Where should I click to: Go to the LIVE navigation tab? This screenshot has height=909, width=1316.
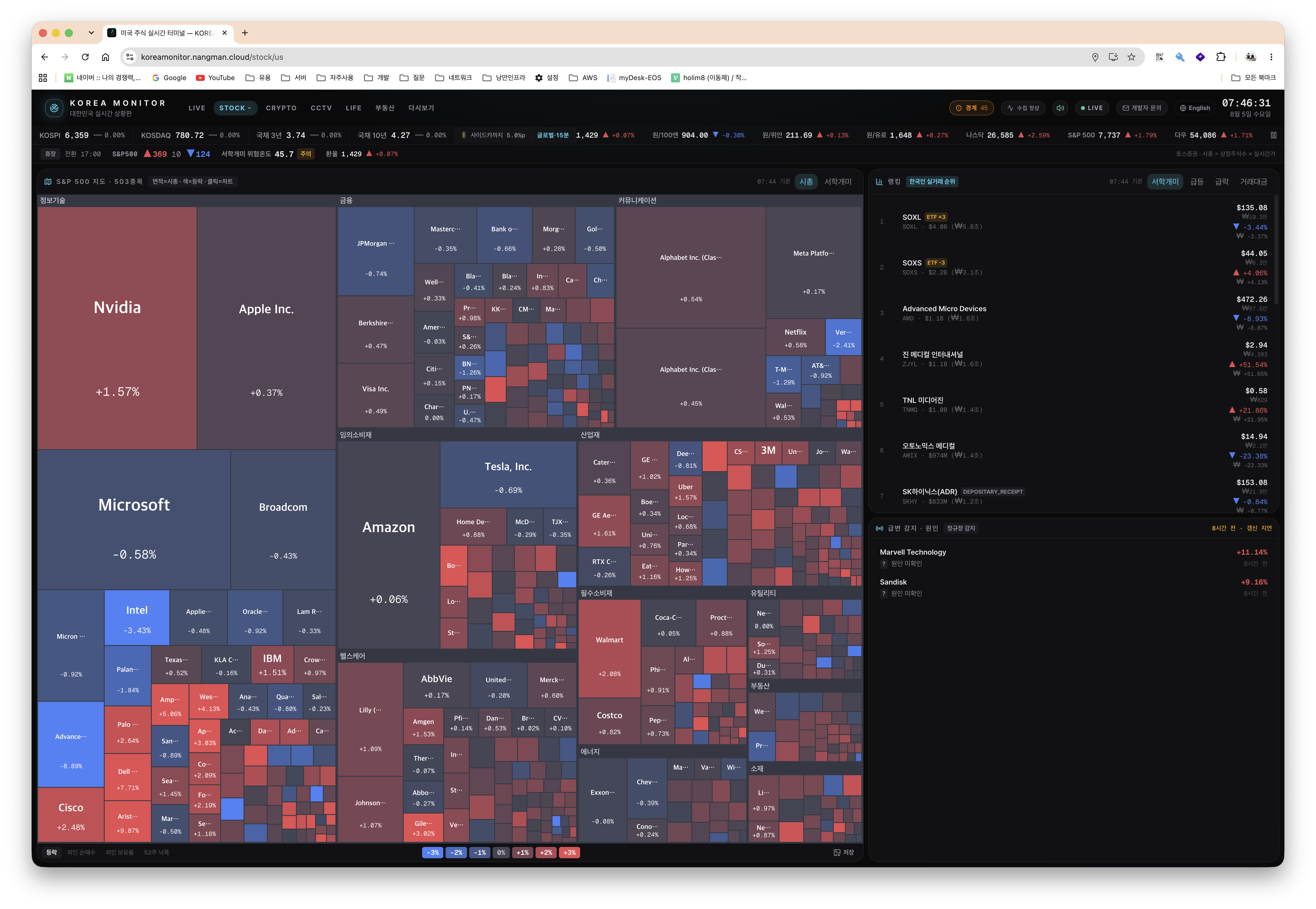click(x=197, y=108)
